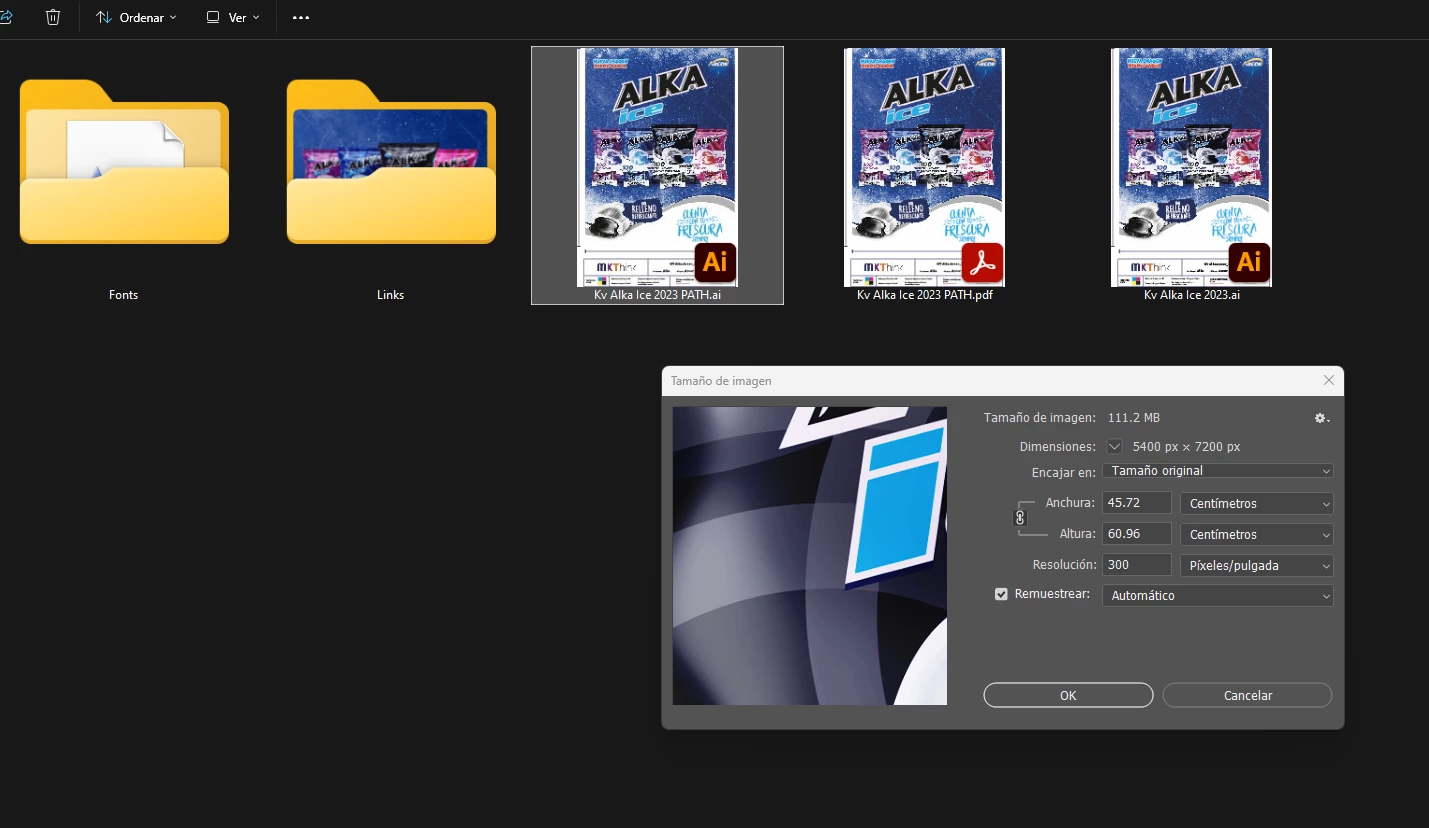Click the Resolución value field
The image size is (1429, 828).
coord(1137,565)
